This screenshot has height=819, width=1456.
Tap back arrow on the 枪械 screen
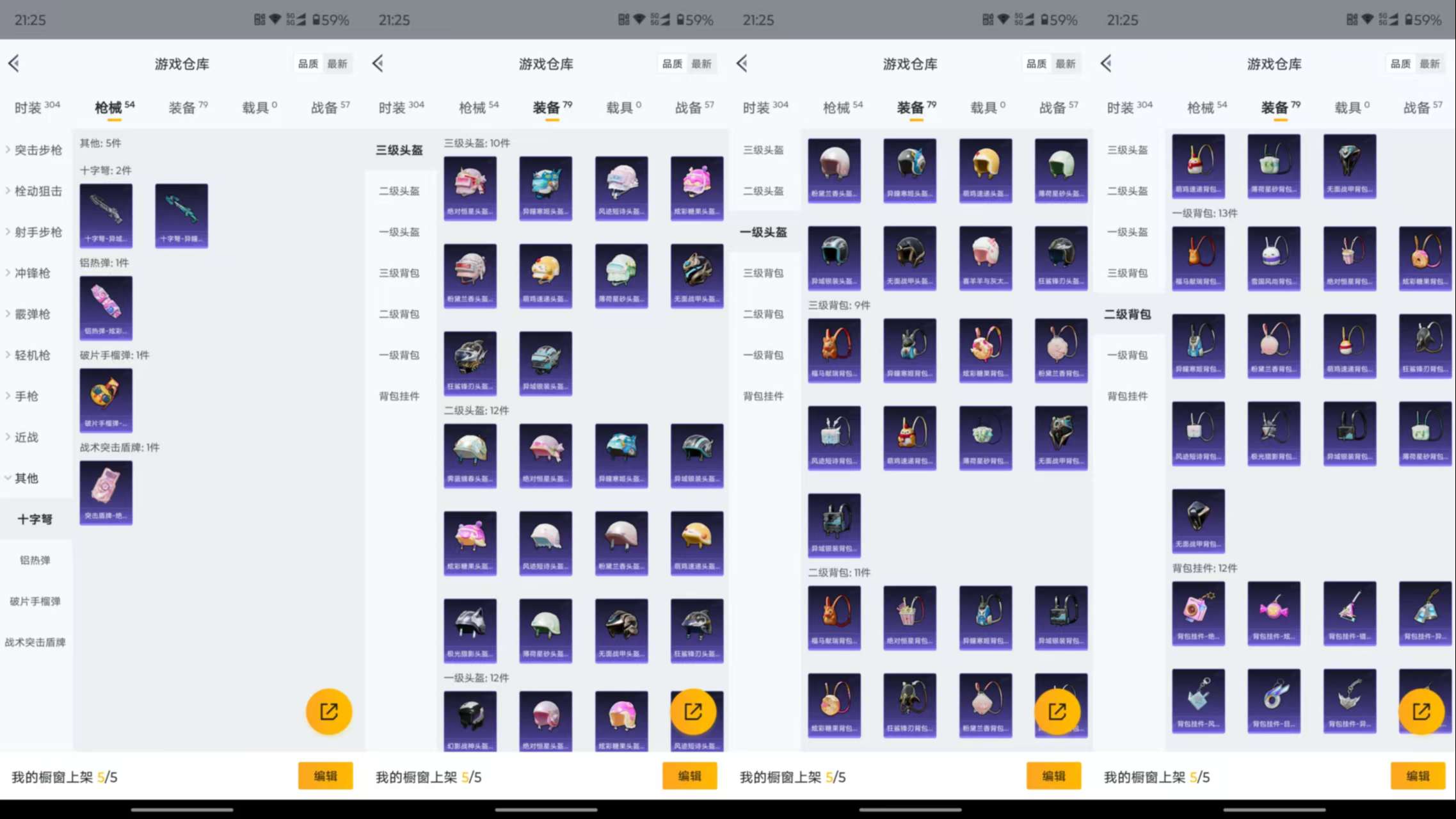pyautogui.click(x=14, y=63)
